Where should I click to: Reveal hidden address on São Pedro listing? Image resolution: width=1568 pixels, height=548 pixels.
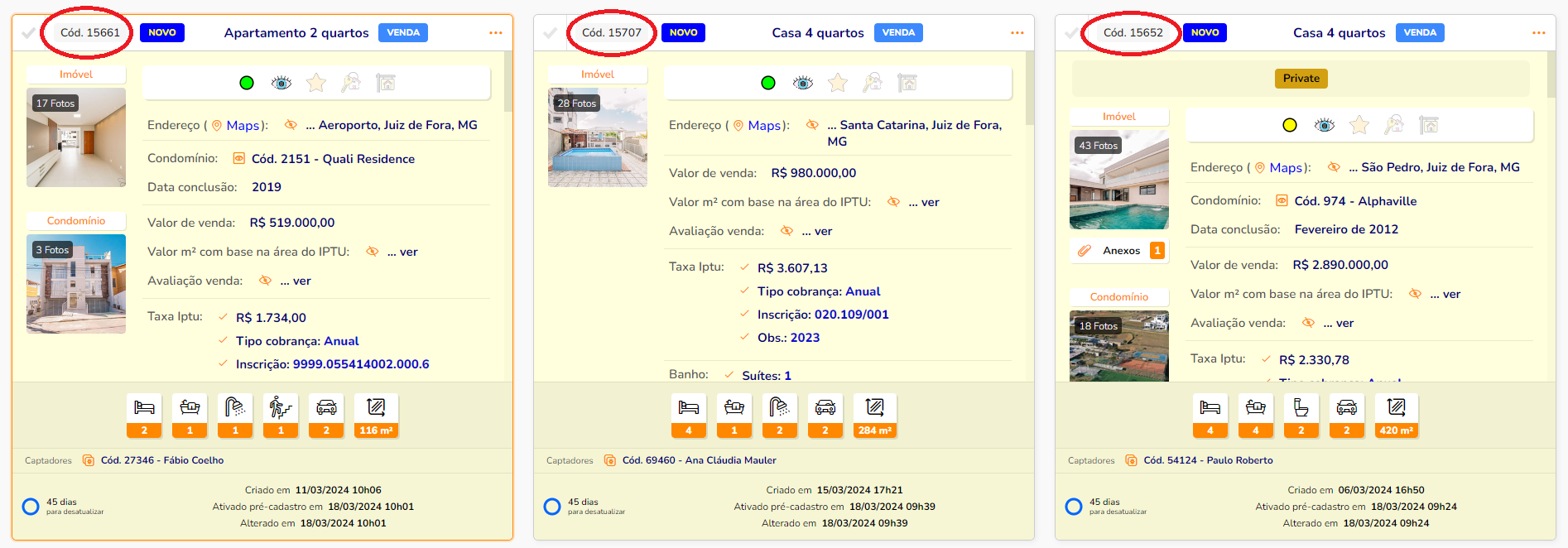pos(1334,167)
